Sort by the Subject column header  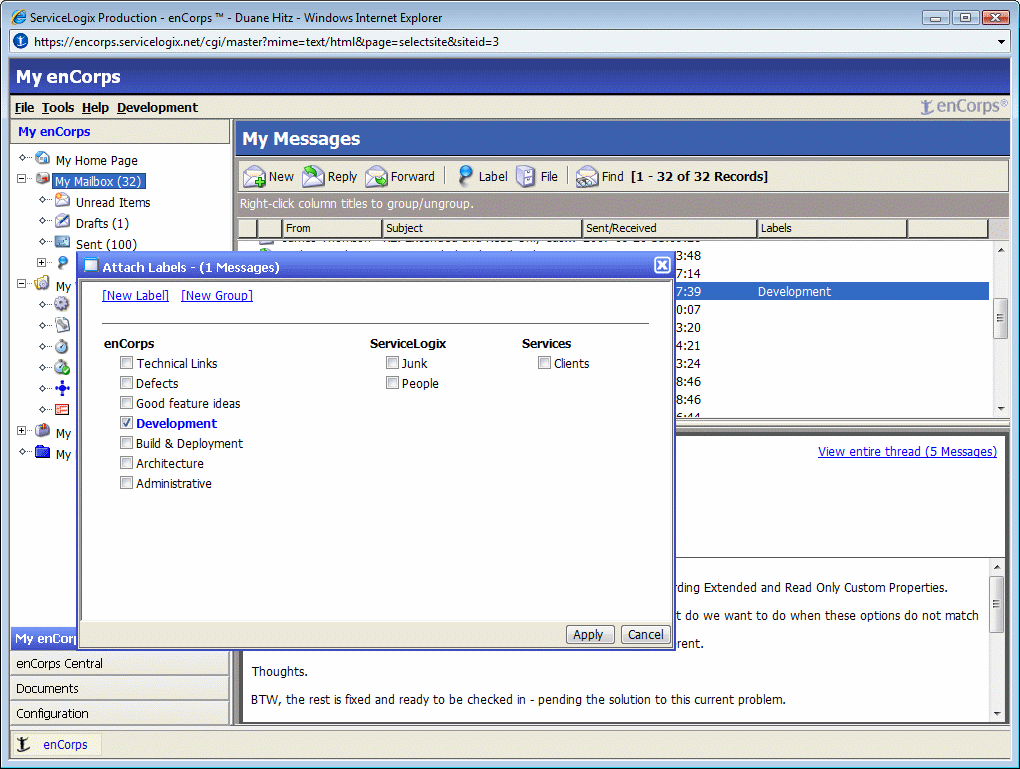pyautogui.click(x=482, y=228)
